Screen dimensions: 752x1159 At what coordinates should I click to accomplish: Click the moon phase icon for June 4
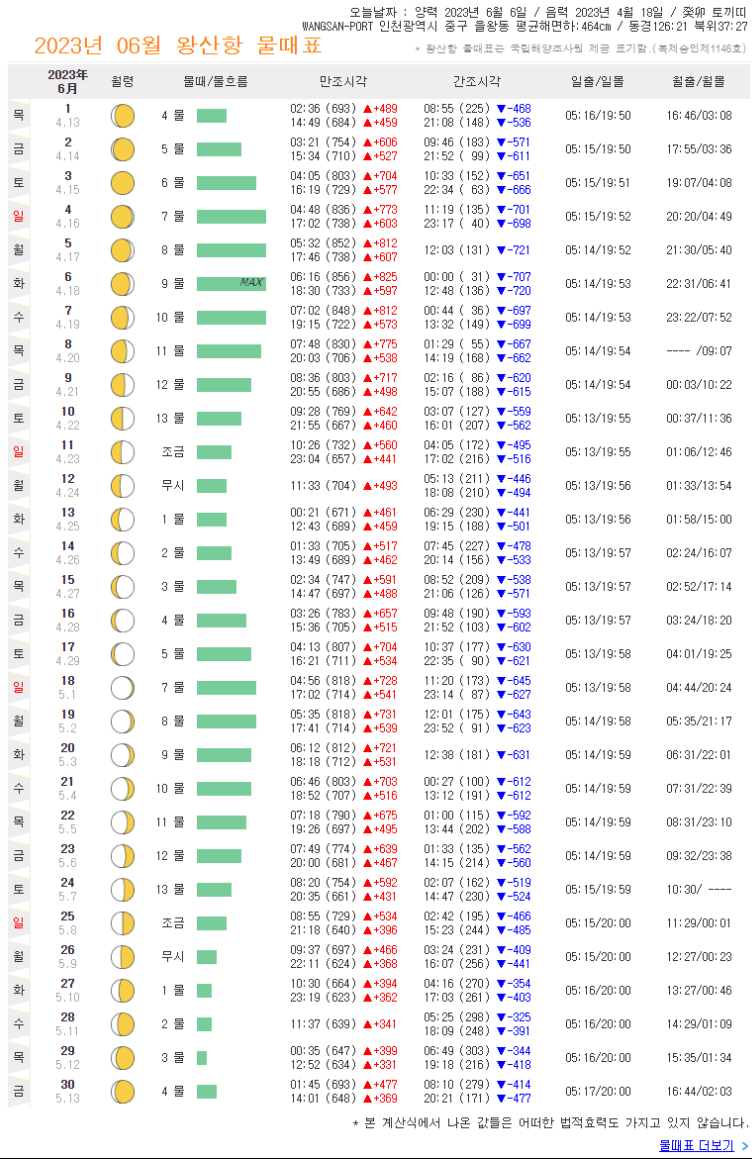pos(123,217)
